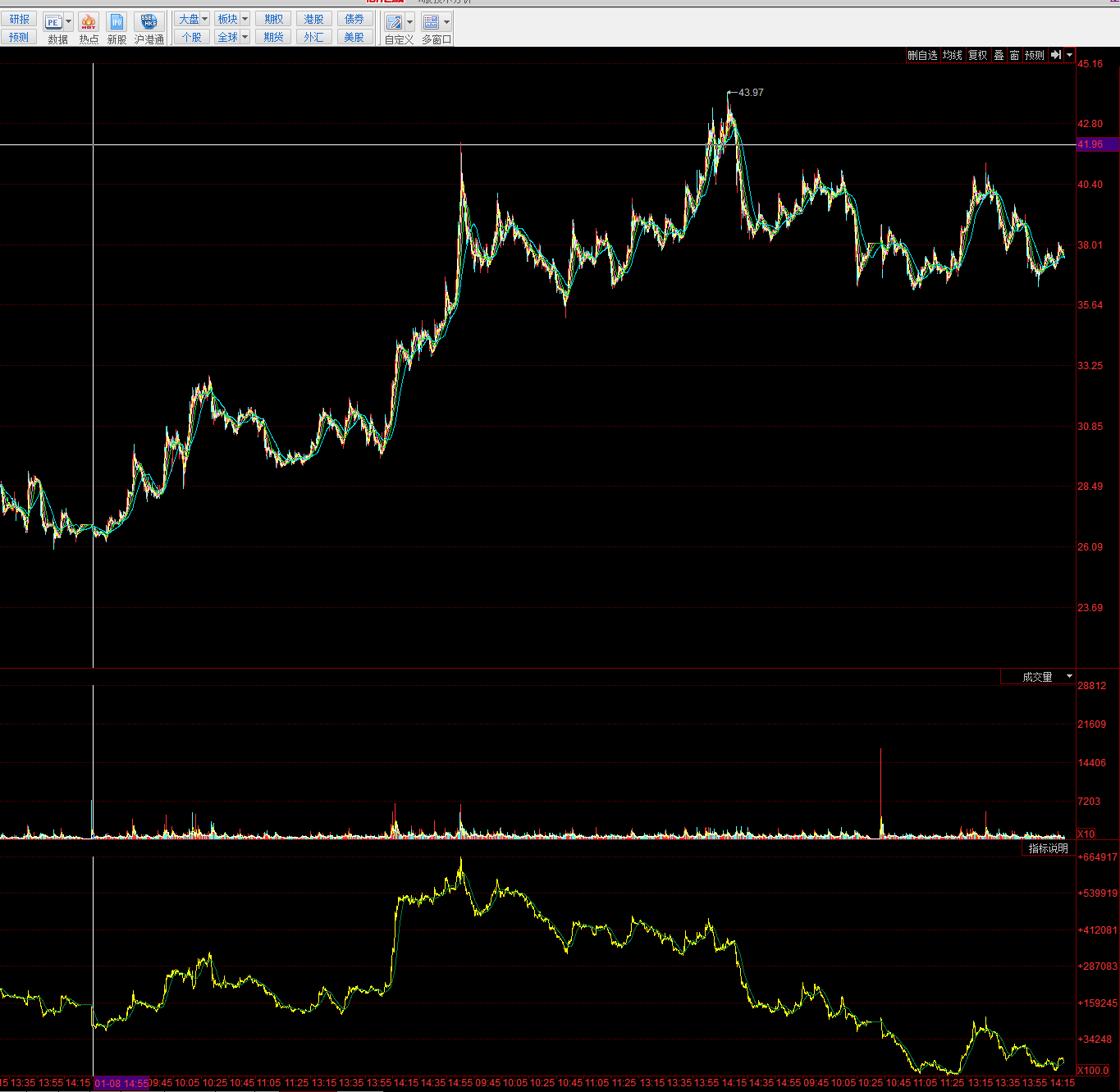Open the 研报 research reports button
This screenshot has width=1120, height=1092.
point(19,19)
